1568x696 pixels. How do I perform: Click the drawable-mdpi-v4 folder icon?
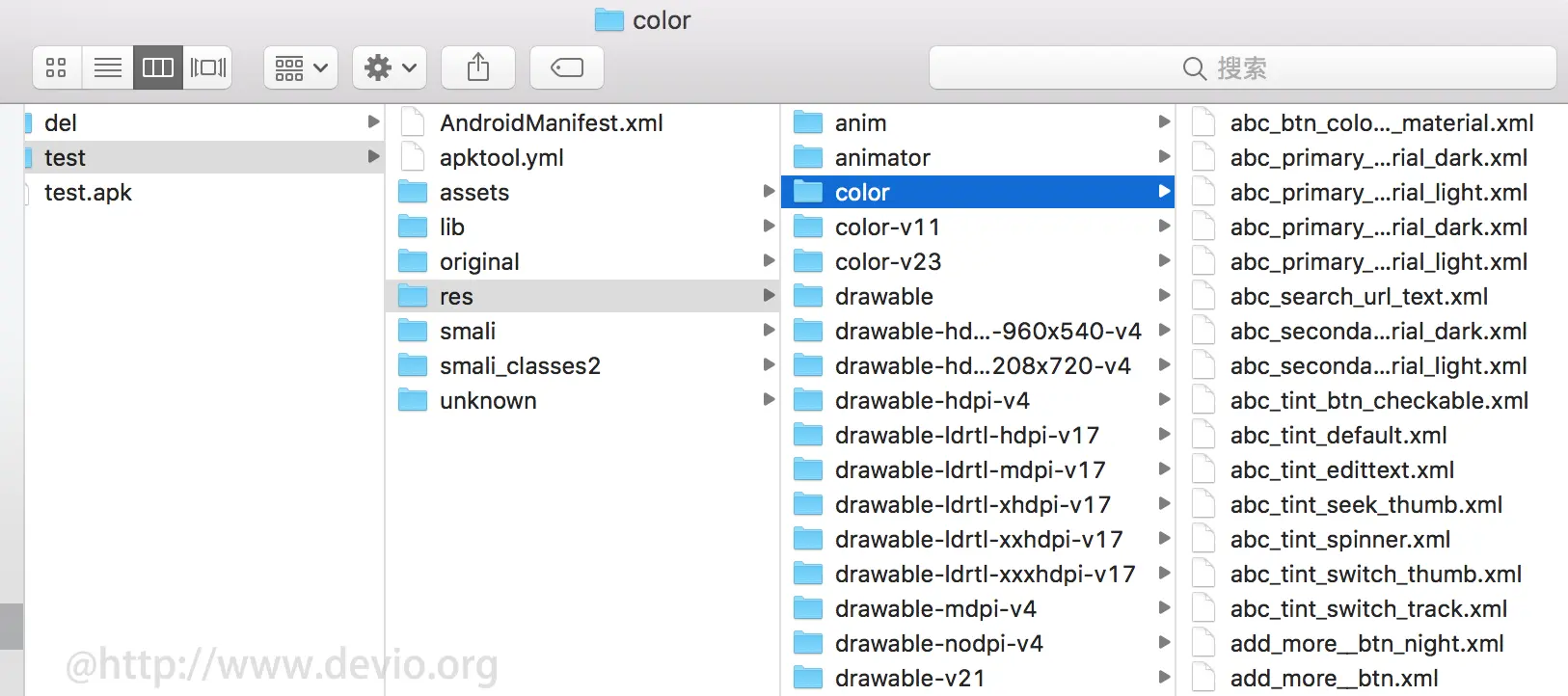pyautogui.click(x=808, y=608)
